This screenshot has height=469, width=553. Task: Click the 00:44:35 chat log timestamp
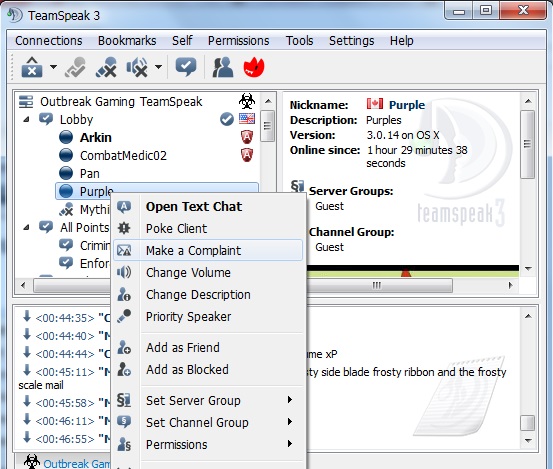[x=65, y=318]
